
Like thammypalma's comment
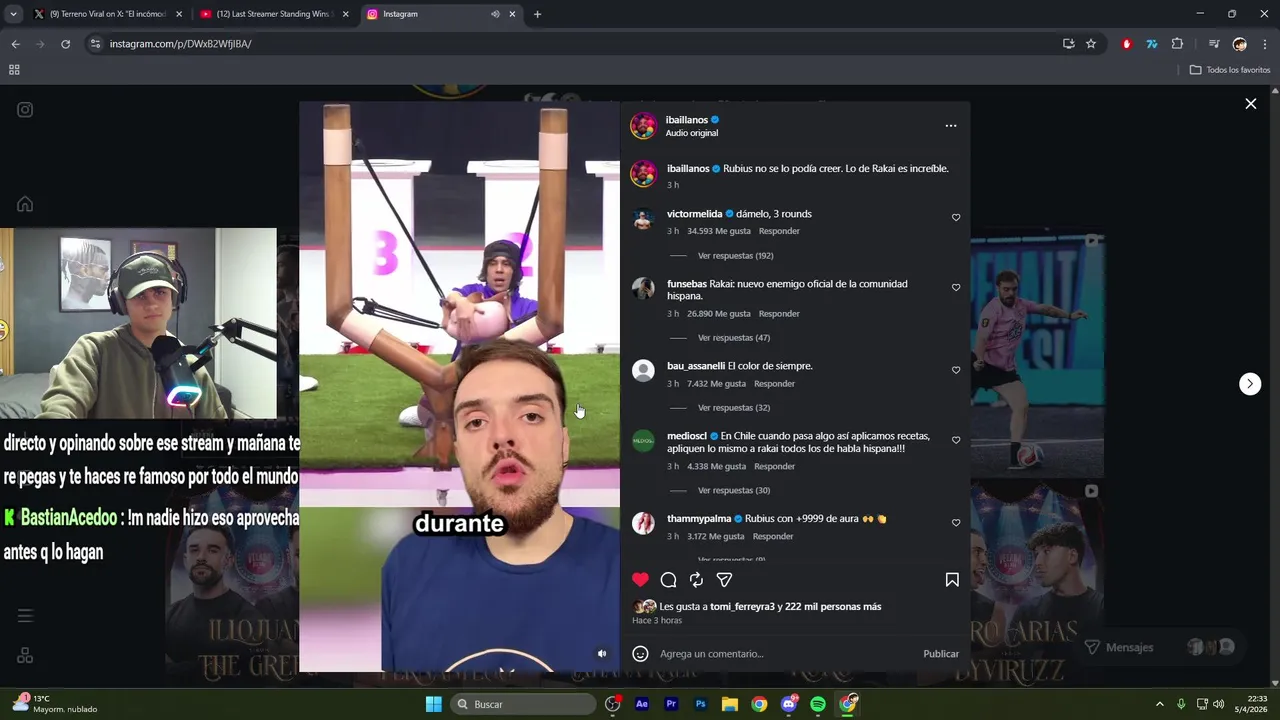(956, 523)
